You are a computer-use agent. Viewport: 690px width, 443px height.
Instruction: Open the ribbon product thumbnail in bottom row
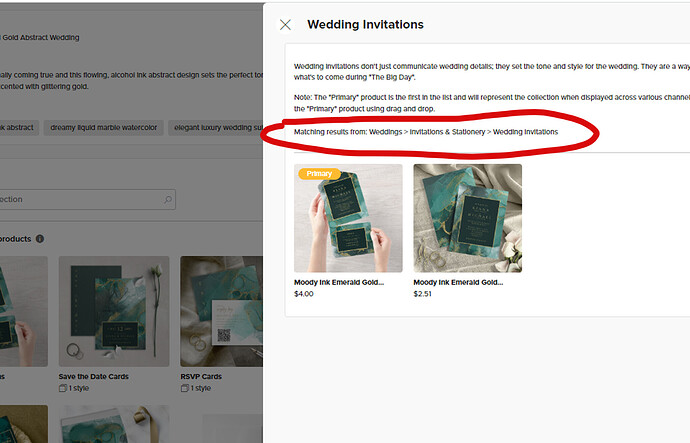coord(114,424)
